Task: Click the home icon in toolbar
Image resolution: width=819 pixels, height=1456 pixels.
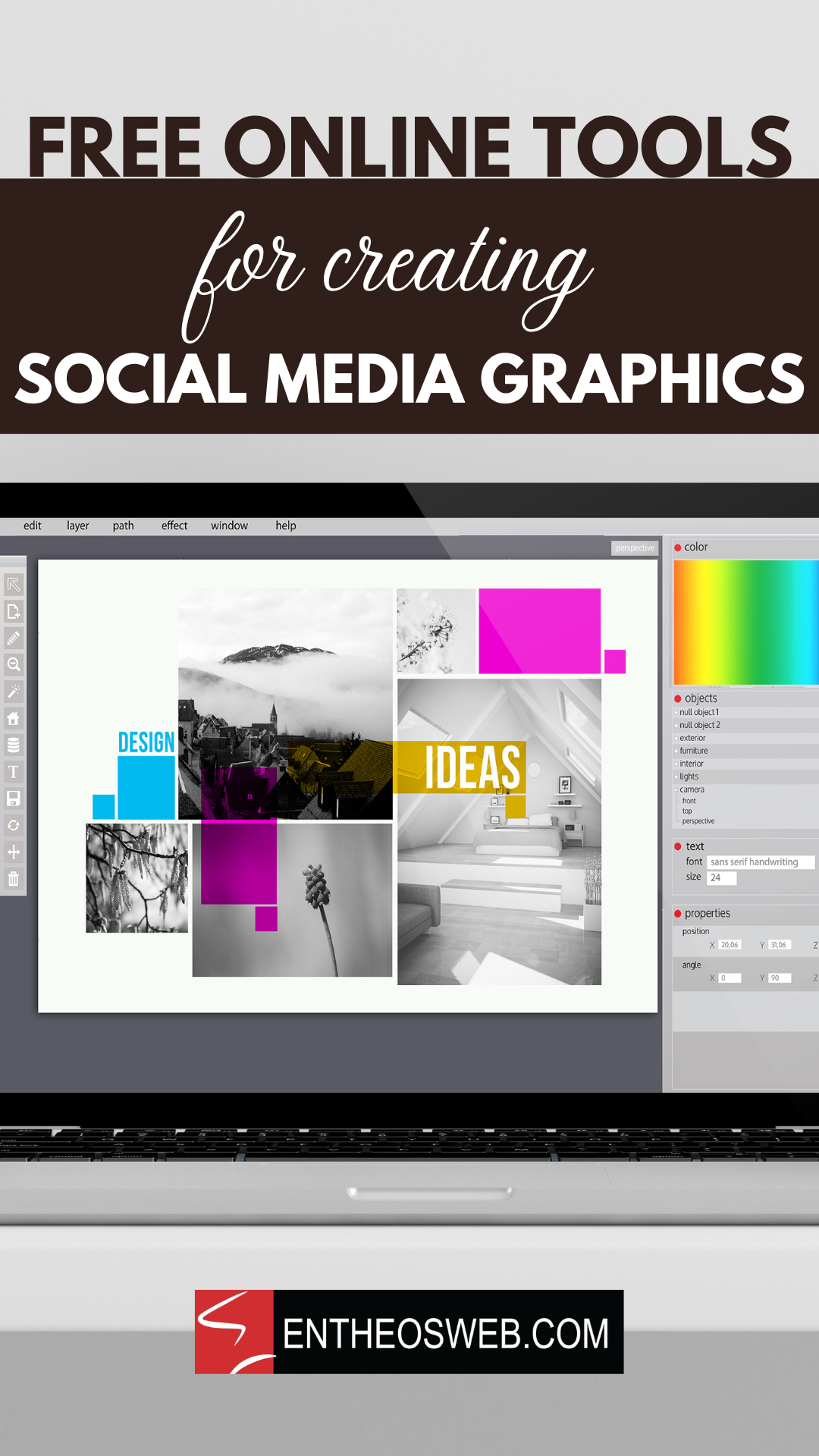Action: pos(14,718)
